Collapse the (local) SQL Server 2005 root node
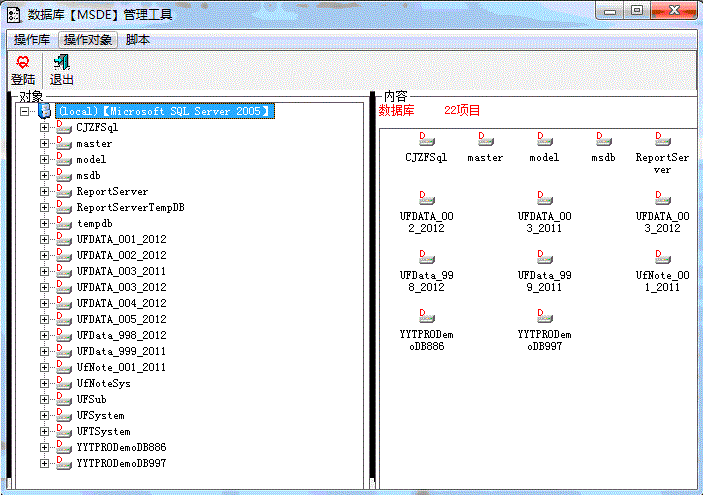Image resolution: width=703 pixels, height=495 pixels. click(25, 111)
